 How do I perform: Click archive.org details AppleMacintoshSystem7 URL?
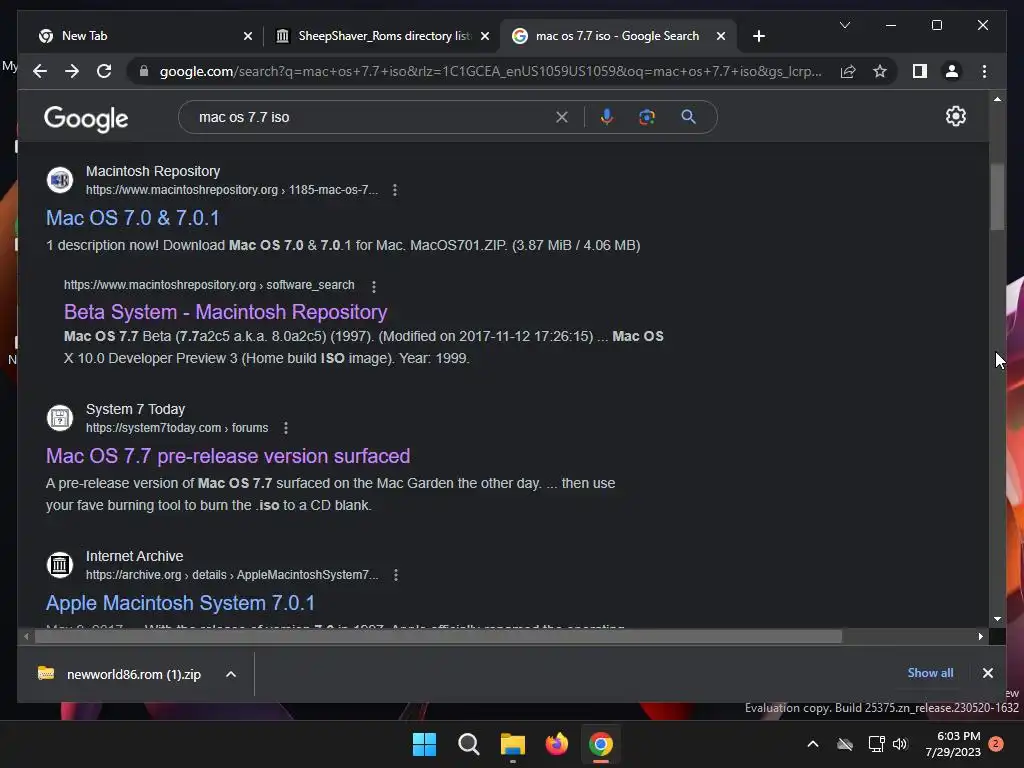coord(232,575)
